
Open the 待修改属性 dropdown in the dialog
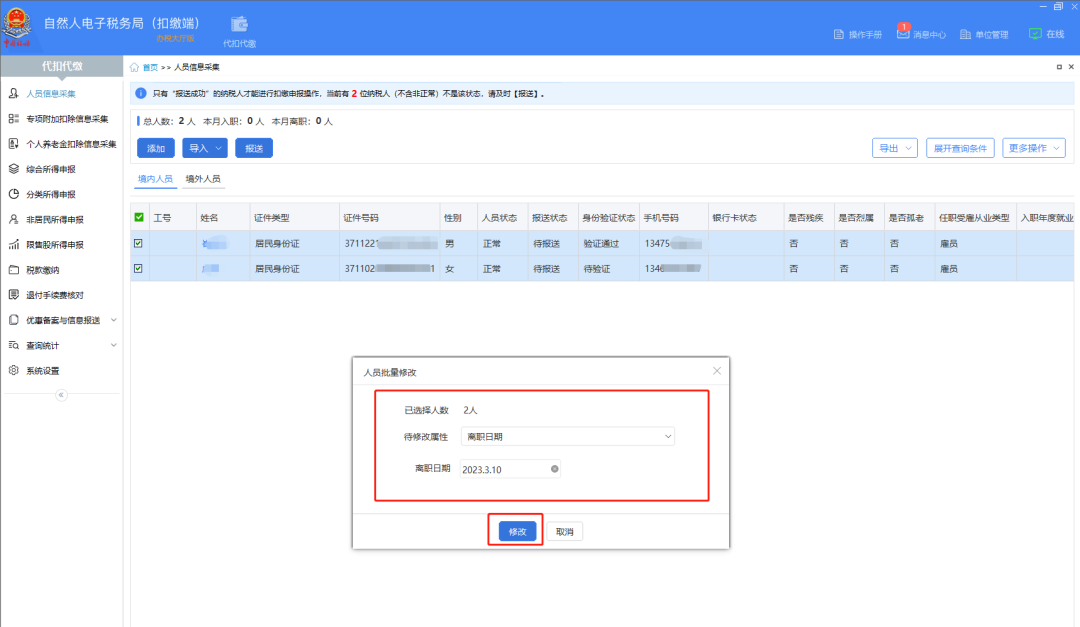567,437
